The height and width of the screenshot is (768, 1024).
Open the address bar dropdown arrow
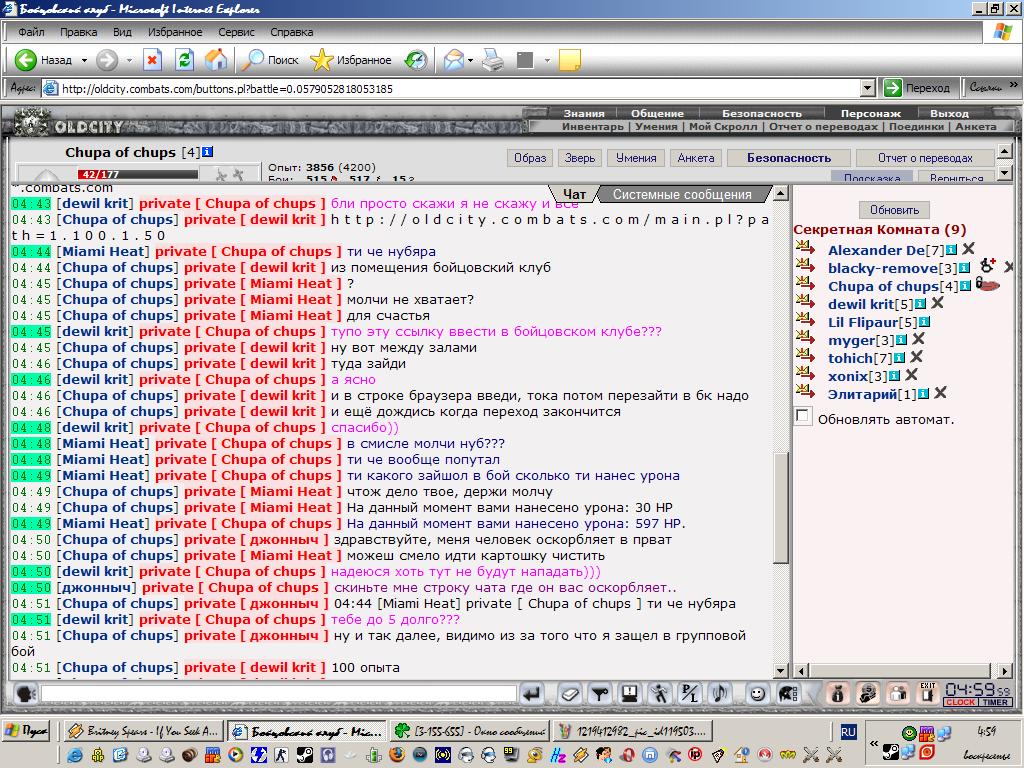(x=867, y=88)
